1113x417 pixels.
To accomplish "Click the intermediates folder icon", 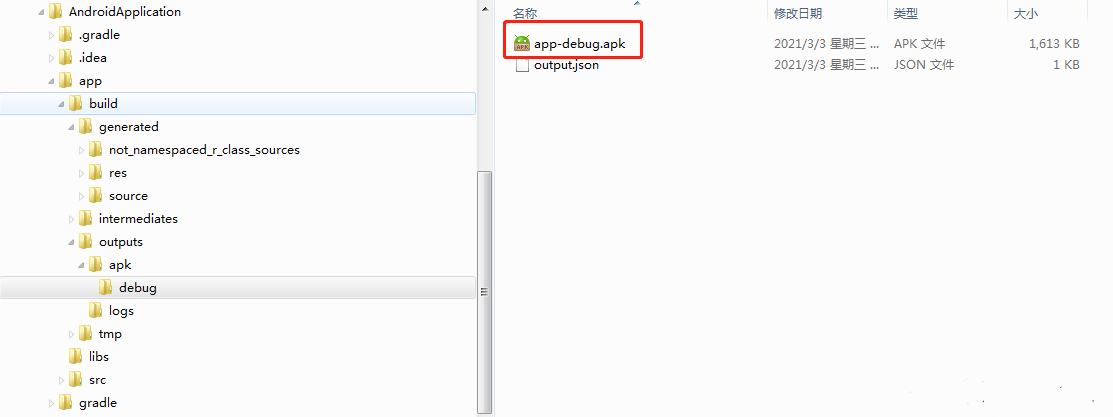I will pyautogui.click(x=86, y=219).
